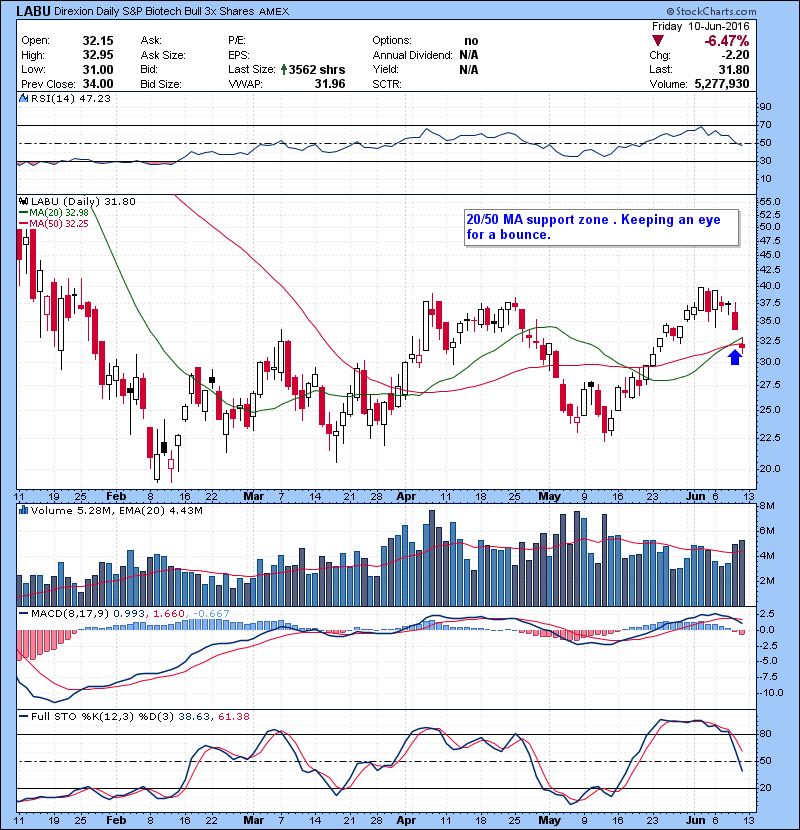Click the red down-triangle change indicator
Screen dimensions: 800x830
(658, 41)
